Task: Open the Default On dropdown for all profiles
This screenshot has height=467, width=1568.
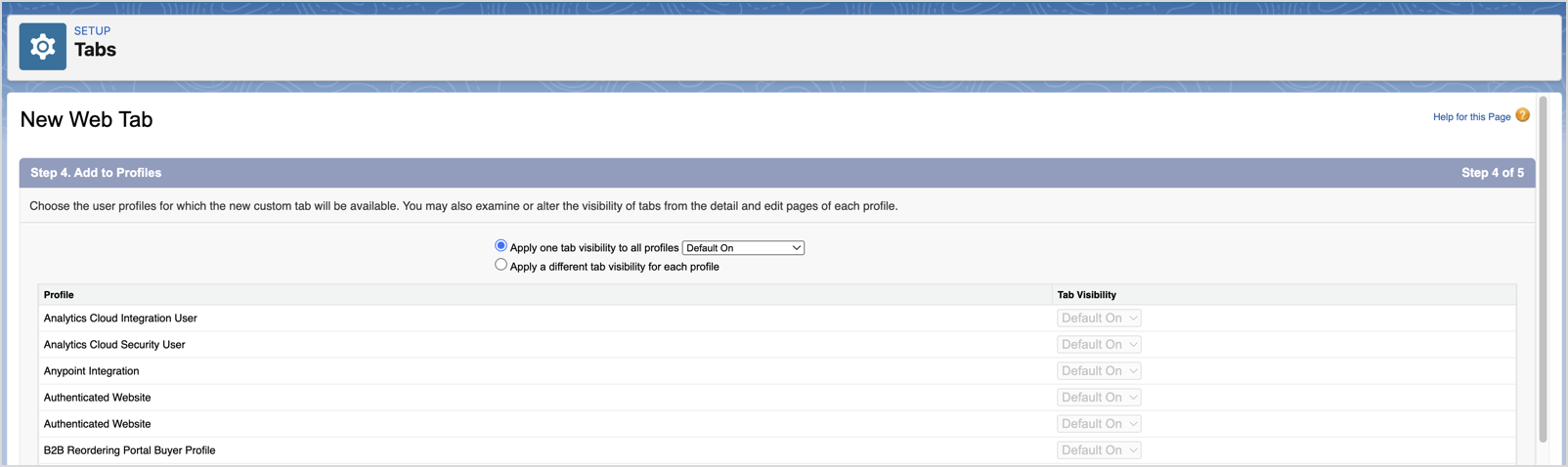Action: 743,248
